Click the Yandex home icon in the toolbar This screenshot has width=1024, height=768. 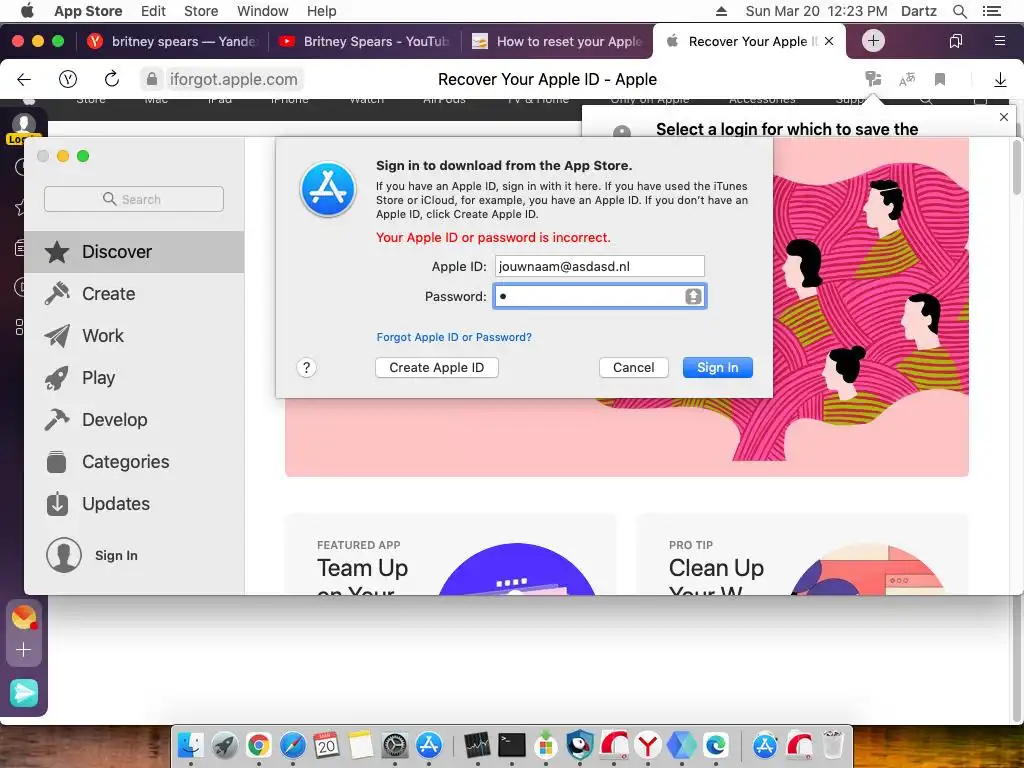pos(68,80)
